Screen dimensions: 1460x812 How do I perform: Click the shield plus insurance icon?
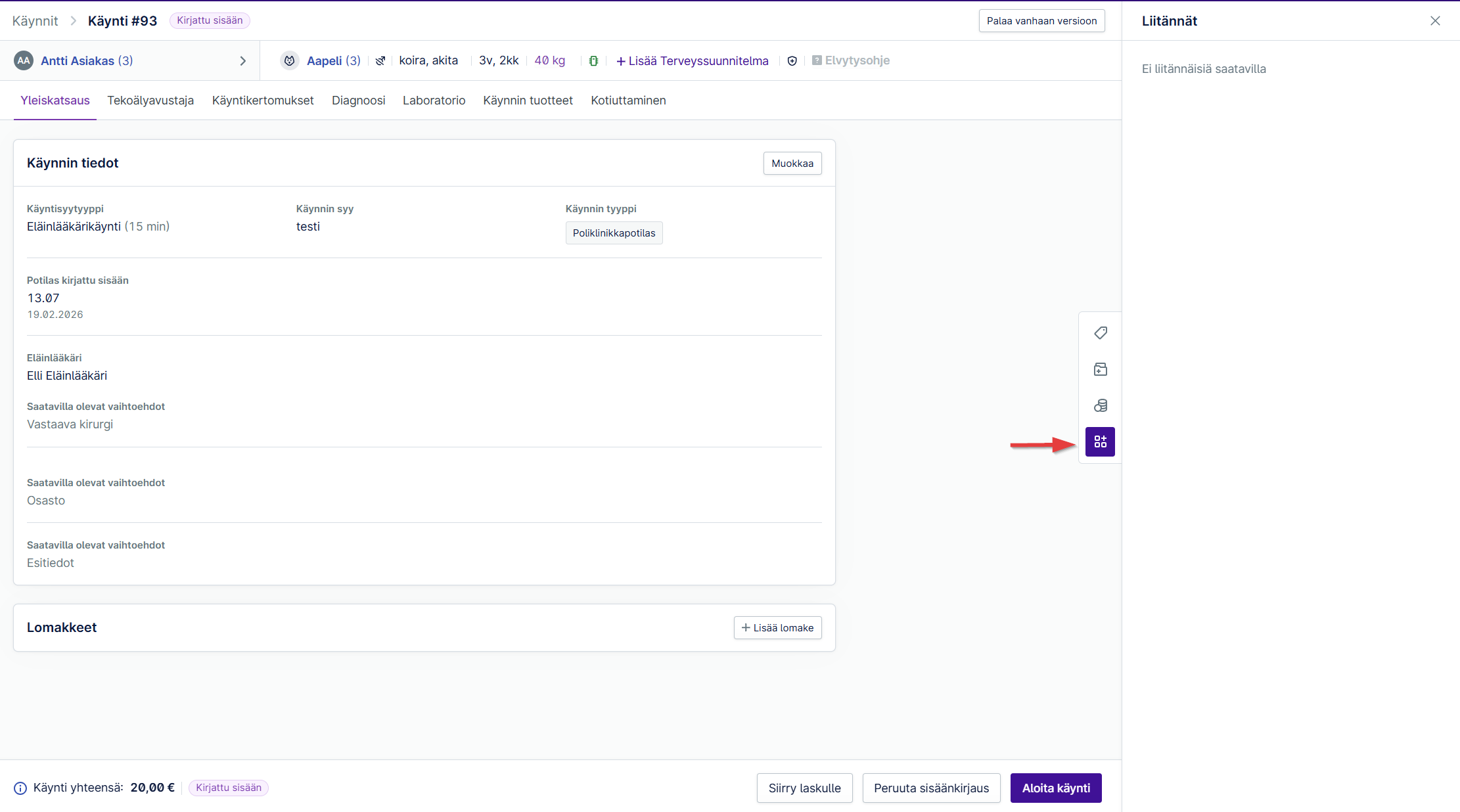click(x=792, y=61)
